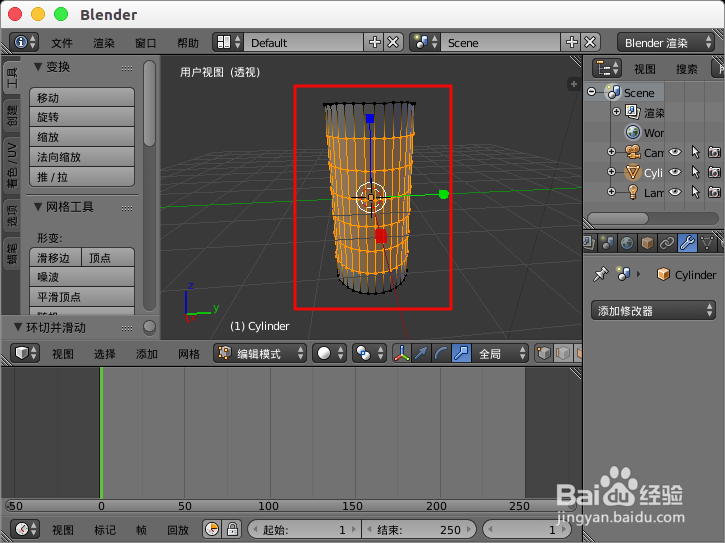Expand the 渲染 layers node
The height and width of the screenshot is (543, 725).
(616, 111)
